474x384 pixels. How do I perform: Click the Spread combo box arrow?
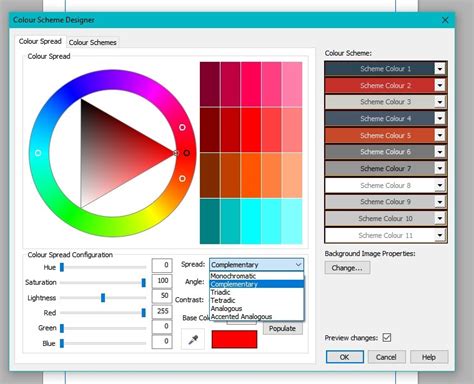pos(298,265)
